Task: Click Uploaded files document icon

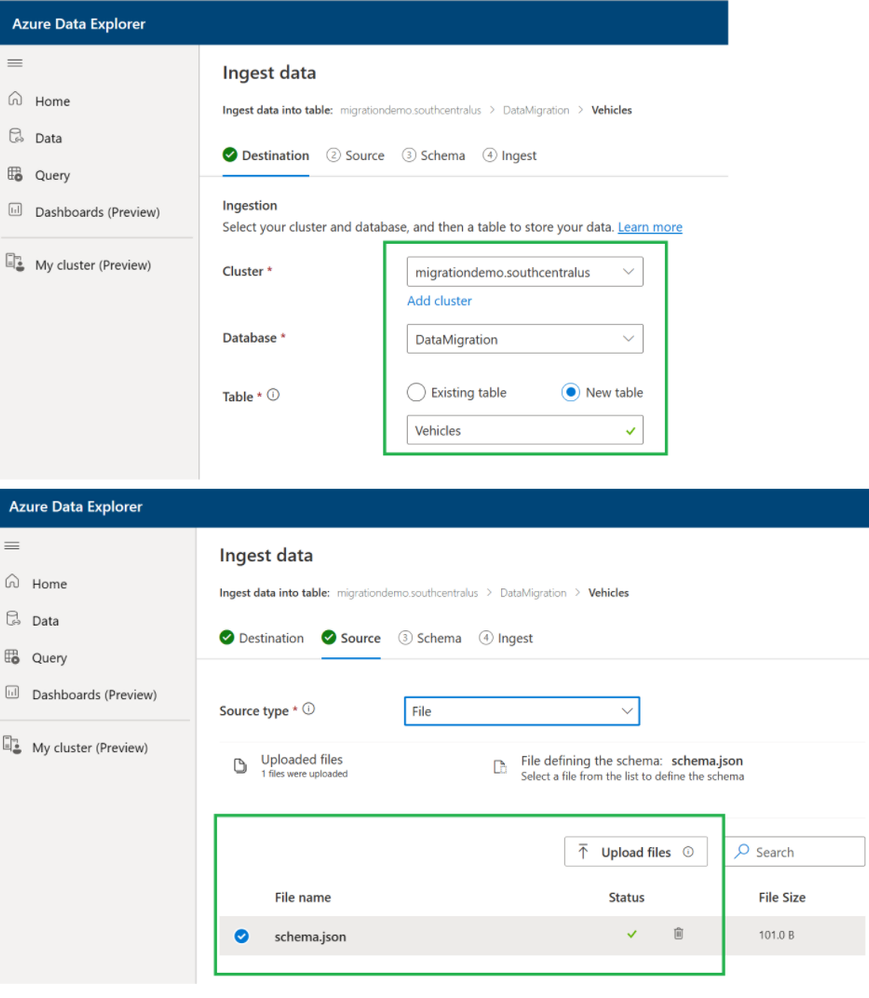Action: pos(240,766)
